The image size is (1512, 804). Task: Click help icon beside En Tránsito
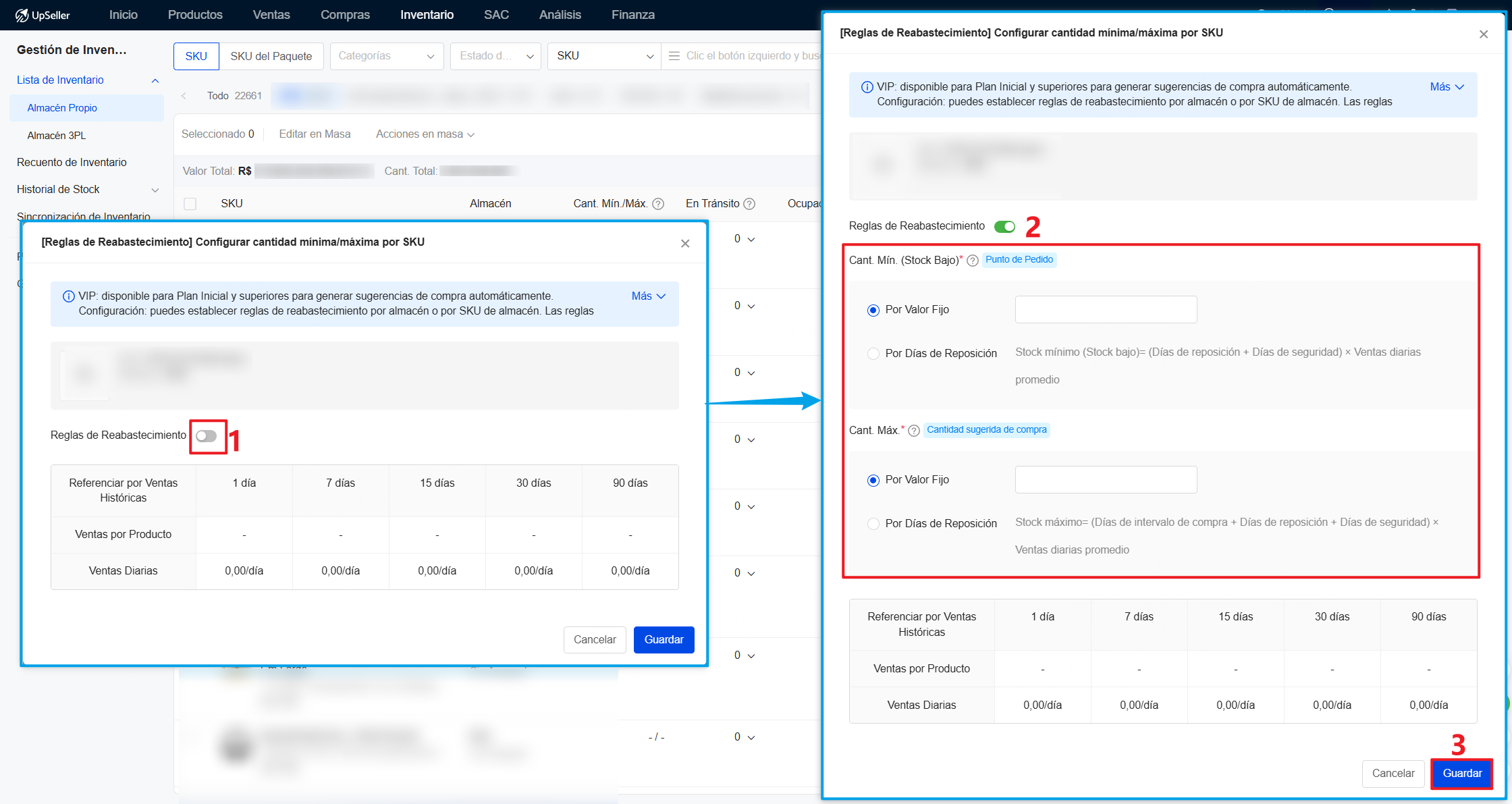pyautogui.click(x=749, y=204)
